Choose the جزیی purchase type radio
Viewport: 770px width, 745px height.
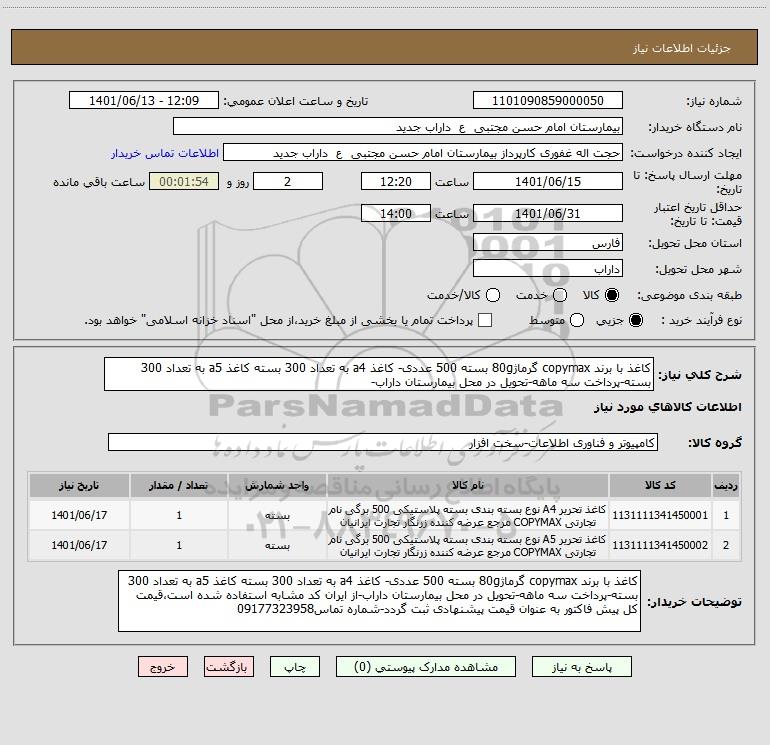pos(636,320)
